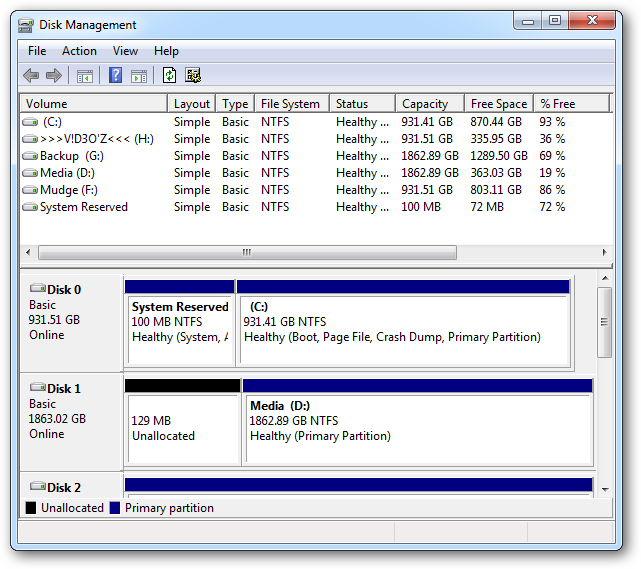The width and height of the screenshot is (641, 569).
Task: Click the Disk 0 931.51 GB size label
Action: click(x=54, y=320)
